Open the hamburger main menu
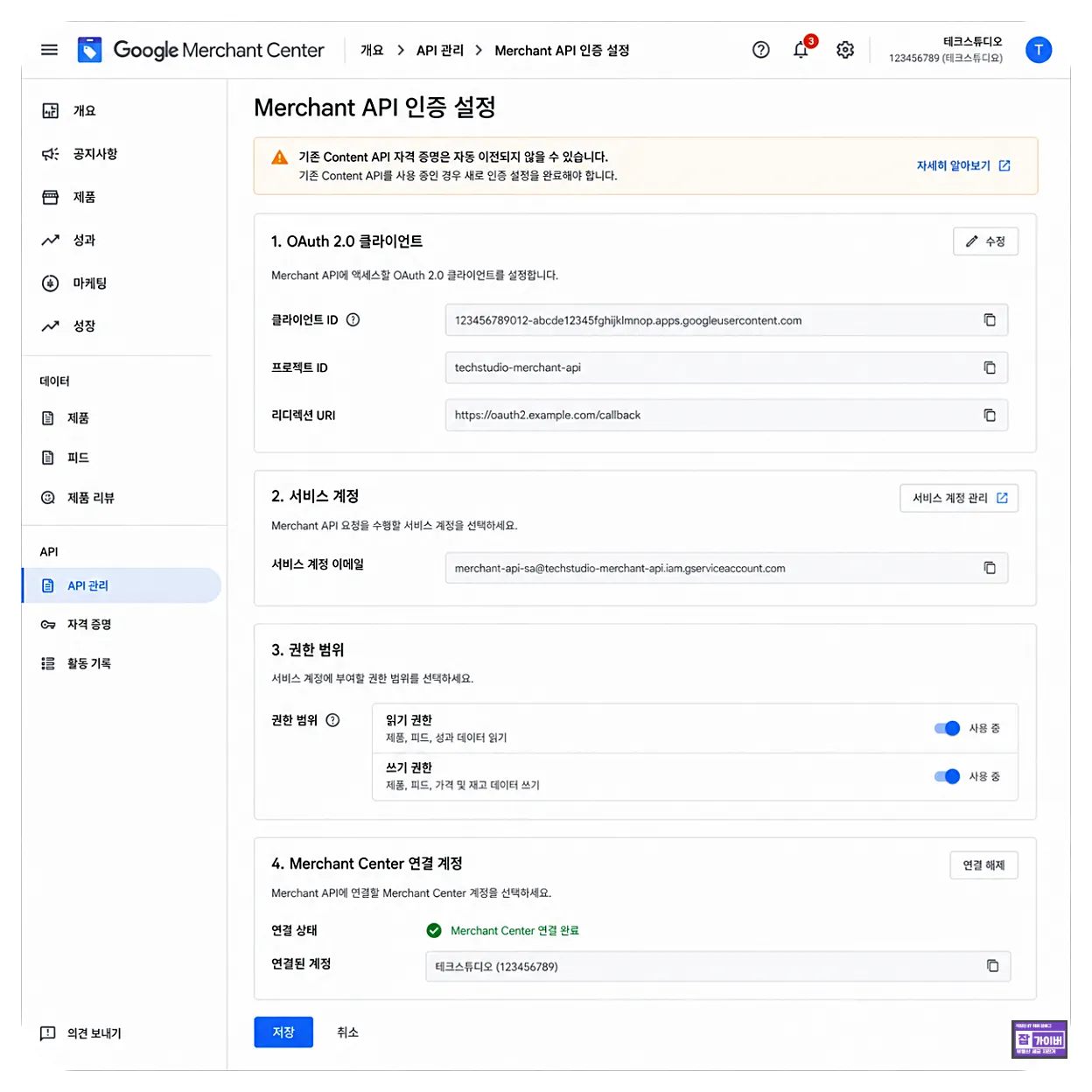 click(x=50, y=50)
